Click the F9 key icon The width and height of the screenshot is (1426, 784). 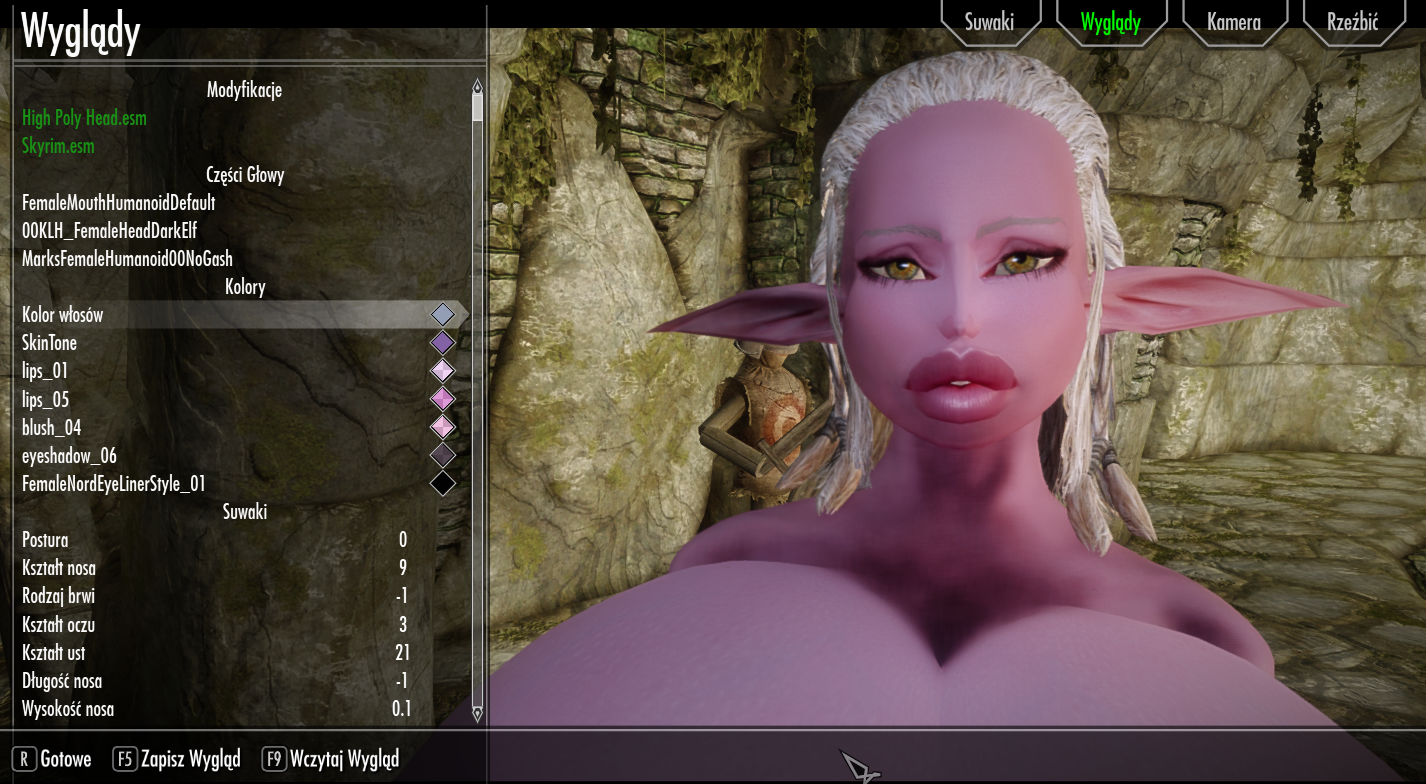pos(275,759)
